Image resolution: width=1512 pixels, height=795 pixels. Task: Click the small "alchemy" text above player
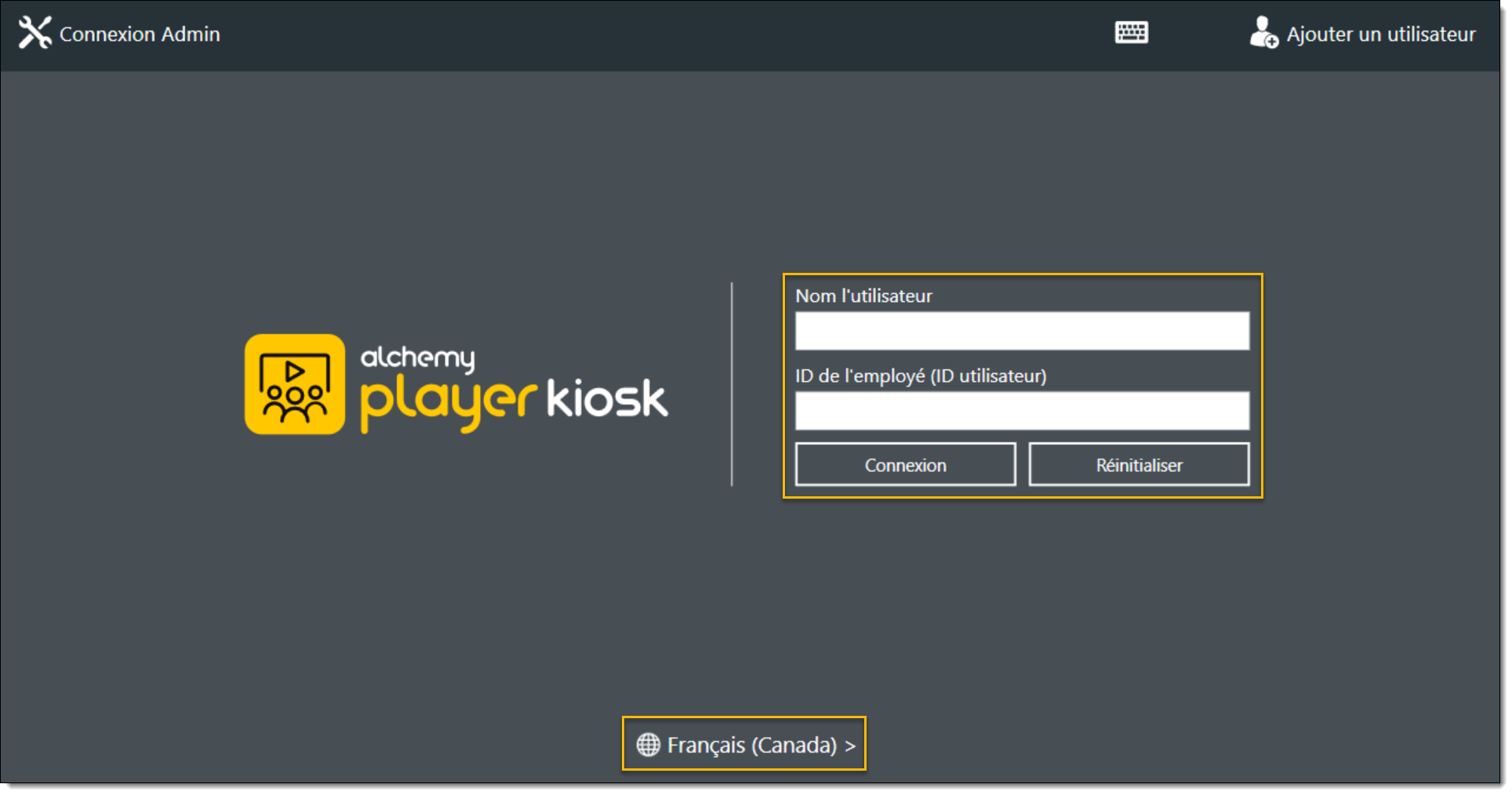416,358
